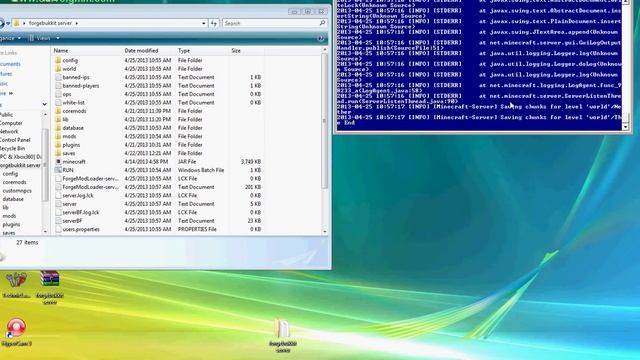Select the banned-players file name
Screen dimensions: 640x360
tap(81, 86)
